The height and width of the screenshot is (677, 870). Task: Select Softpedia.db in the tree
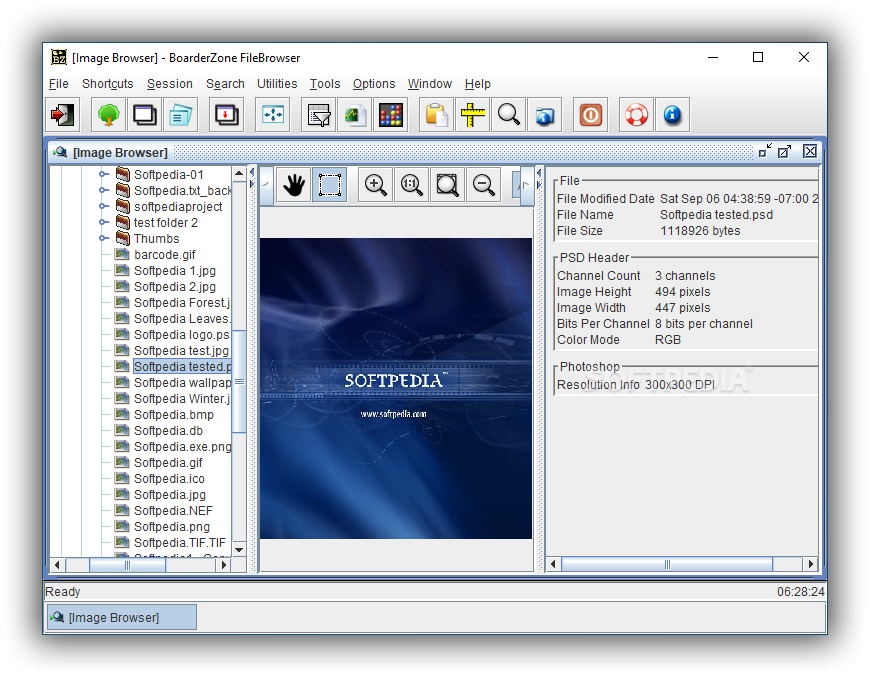[168, 431]
